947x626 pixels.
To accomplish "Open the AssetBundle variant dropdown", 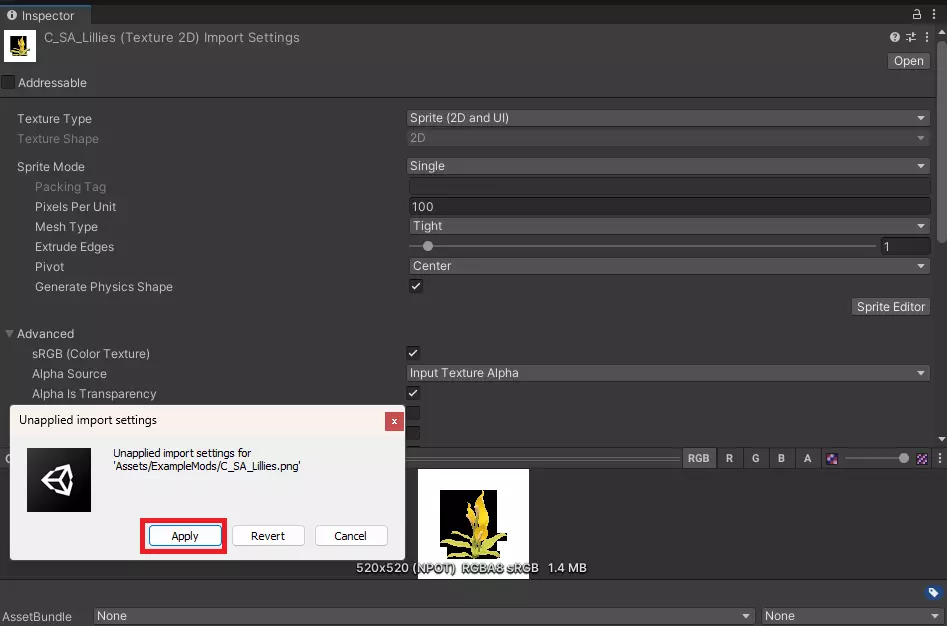I will tap(853, 616).
